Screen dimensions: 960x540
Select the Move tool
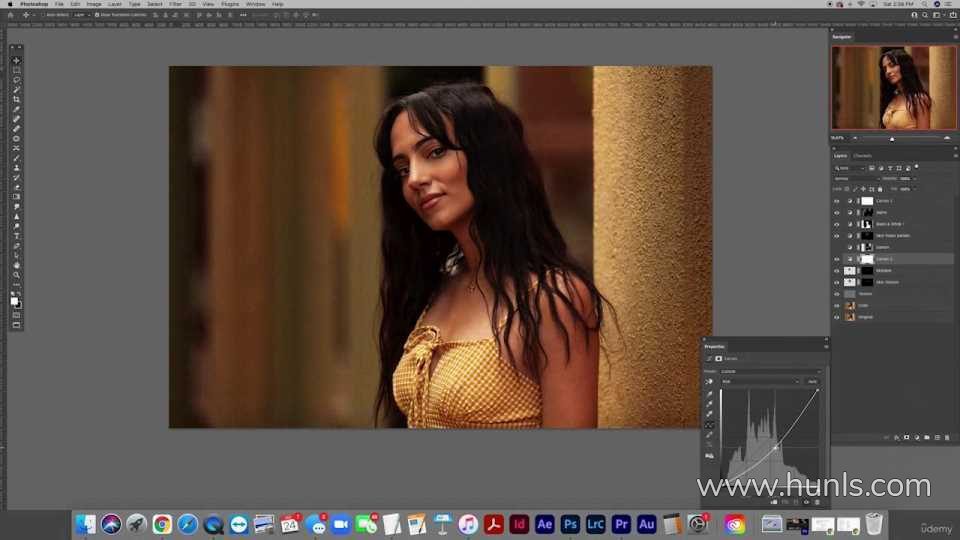[16, 61]
